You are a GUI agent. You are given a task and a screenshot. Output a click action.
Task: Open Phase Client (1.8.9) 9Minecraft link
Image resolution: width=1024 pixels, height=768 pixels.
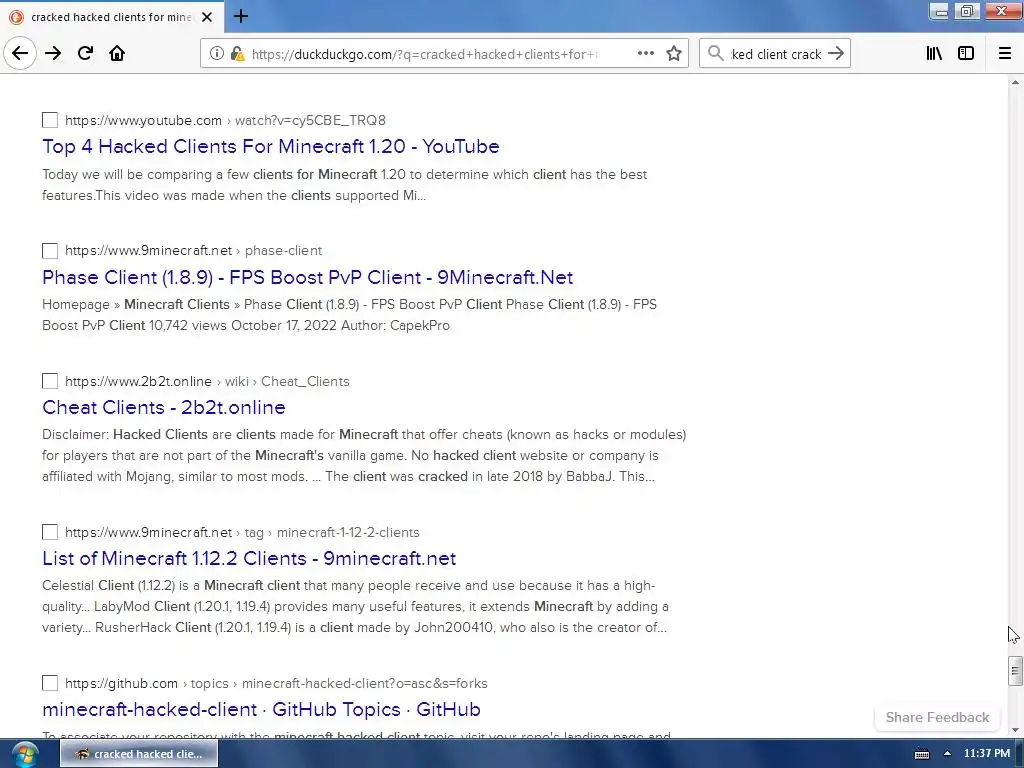click(x=308, y=278)
